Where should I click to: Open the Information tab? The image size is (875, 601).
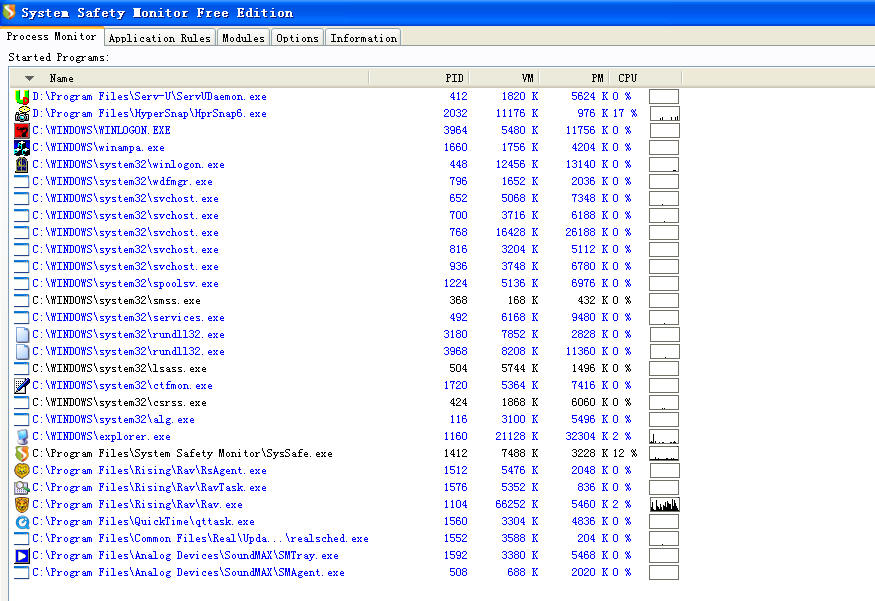coord(363,38)
